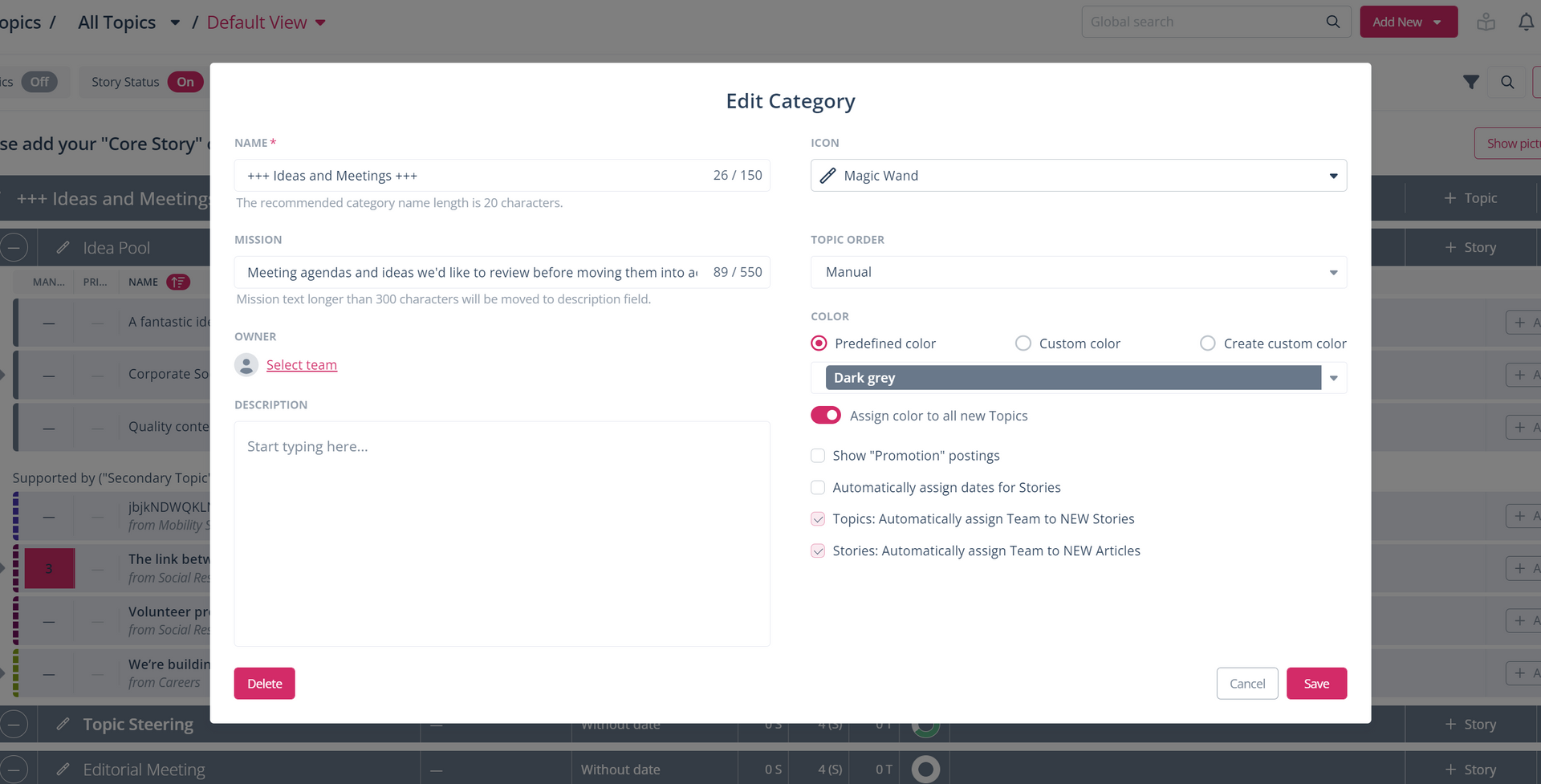The height and width of the screenshot is (784, 1541).
Task: Click the sort icon next to NAME column
Action: pyautogui.click(x=178, y=282)
